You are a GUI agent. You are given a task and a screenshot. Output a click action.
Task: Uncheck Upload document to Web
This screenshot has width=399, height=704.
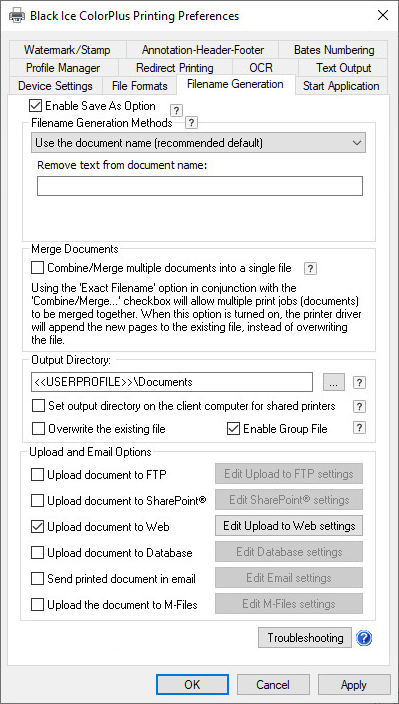point(37,526)
